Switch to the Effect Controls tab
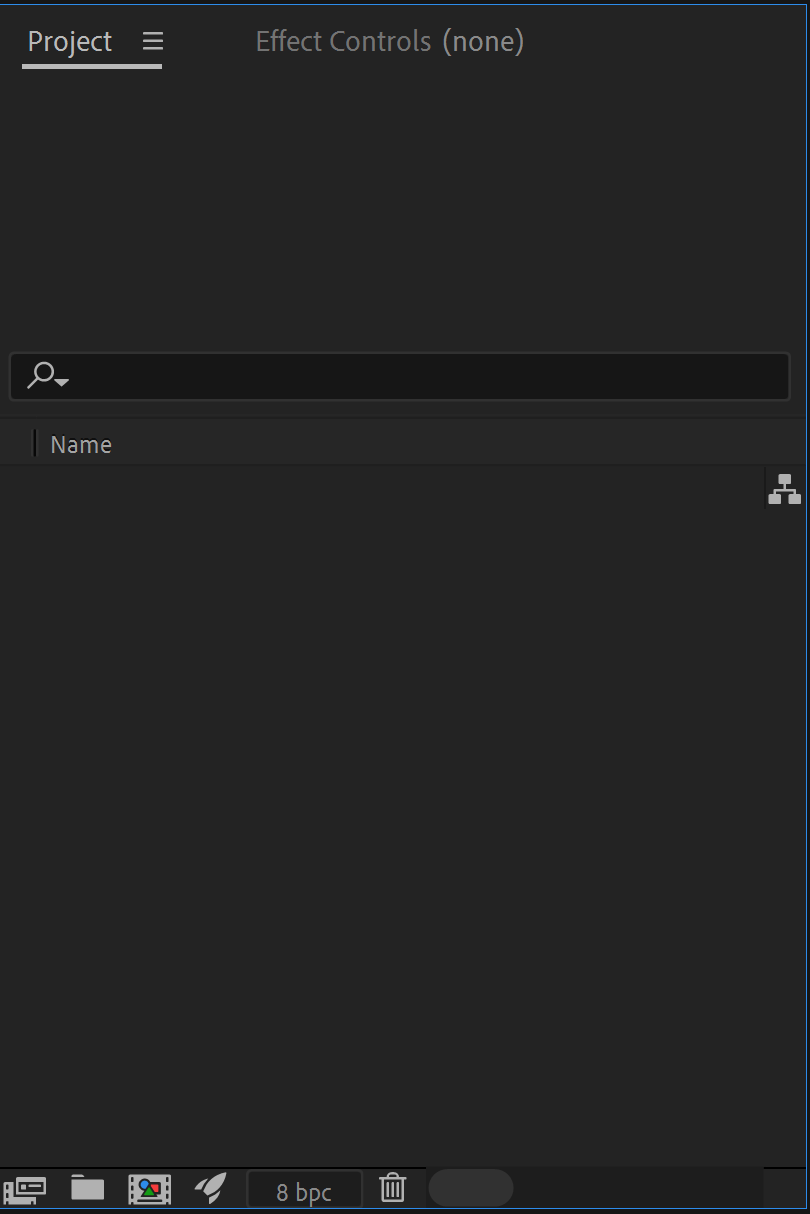810x1214 pixels. (342, 41)
